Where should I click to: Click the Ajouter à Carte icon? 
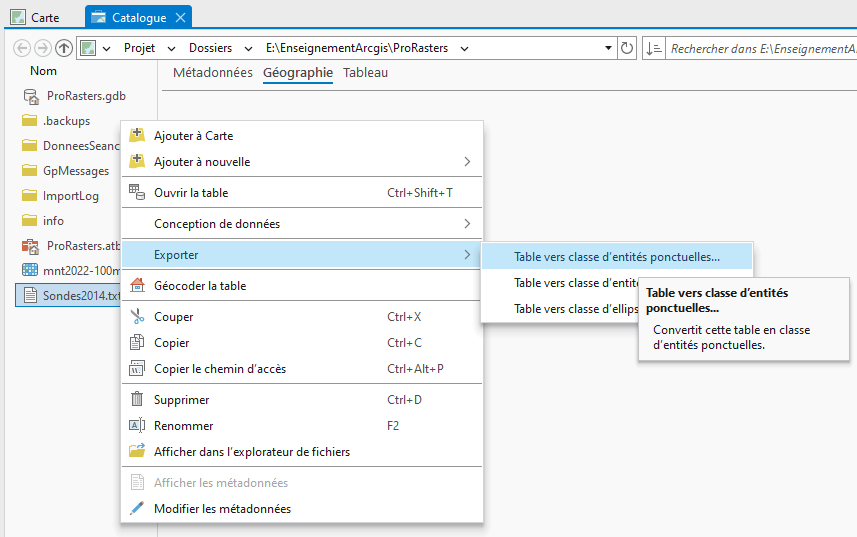coord(137,136)
